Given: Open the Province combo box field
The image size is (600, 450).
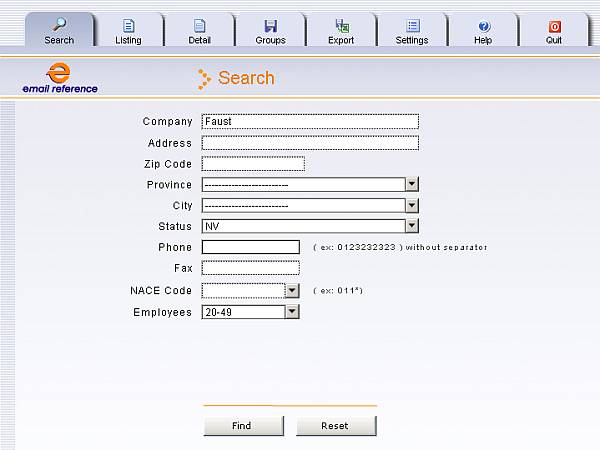Looking at the screenshot, I should (310, 184).
